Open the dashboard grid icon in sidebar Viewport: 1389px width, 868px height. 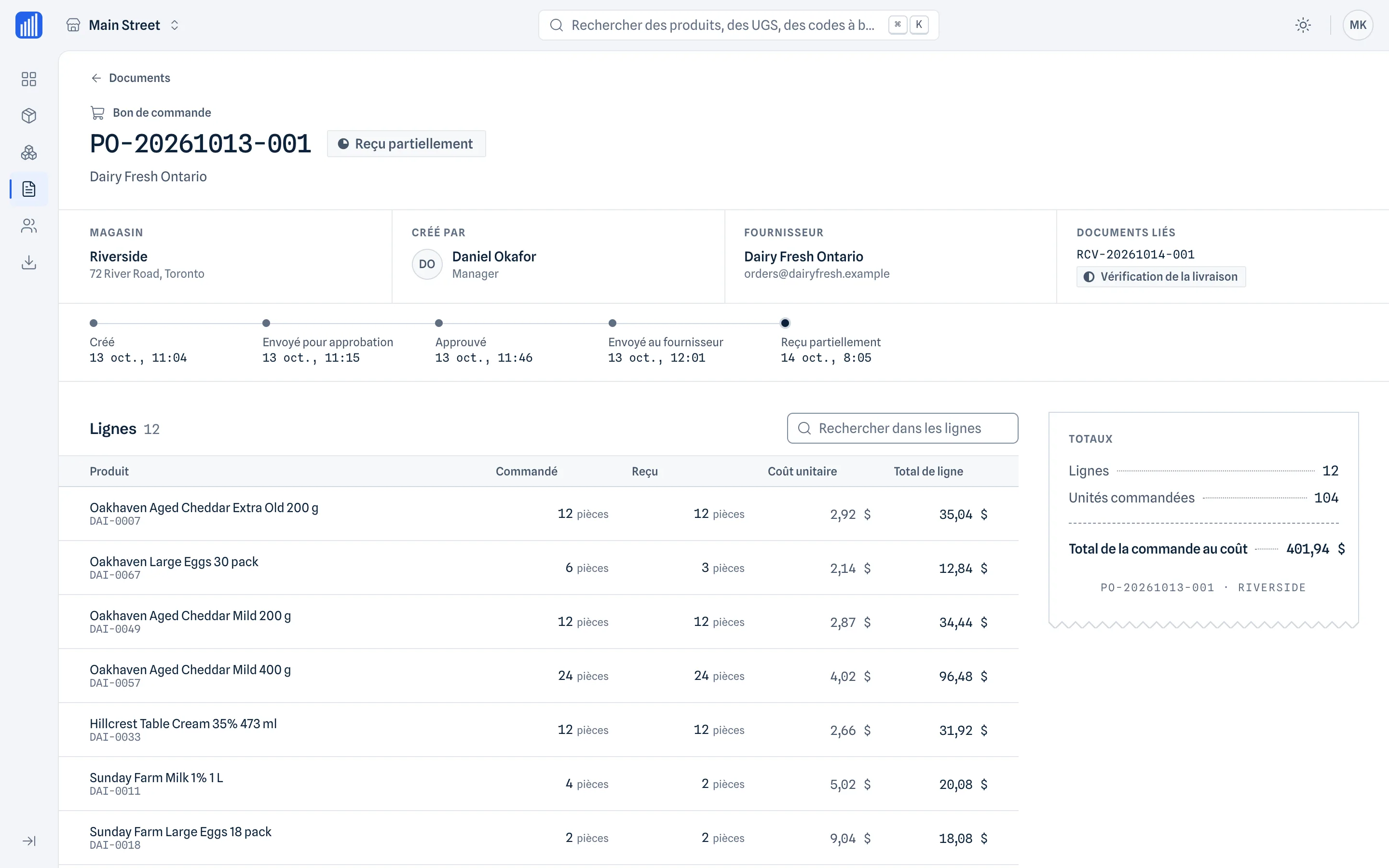(29, 79)
